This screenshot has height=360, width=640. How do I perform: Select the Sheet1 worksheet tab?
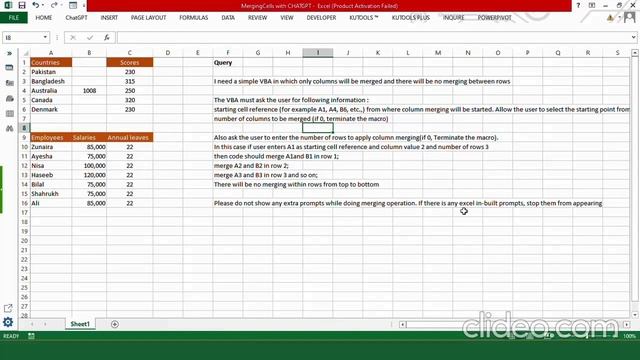(x=80, y=324)
